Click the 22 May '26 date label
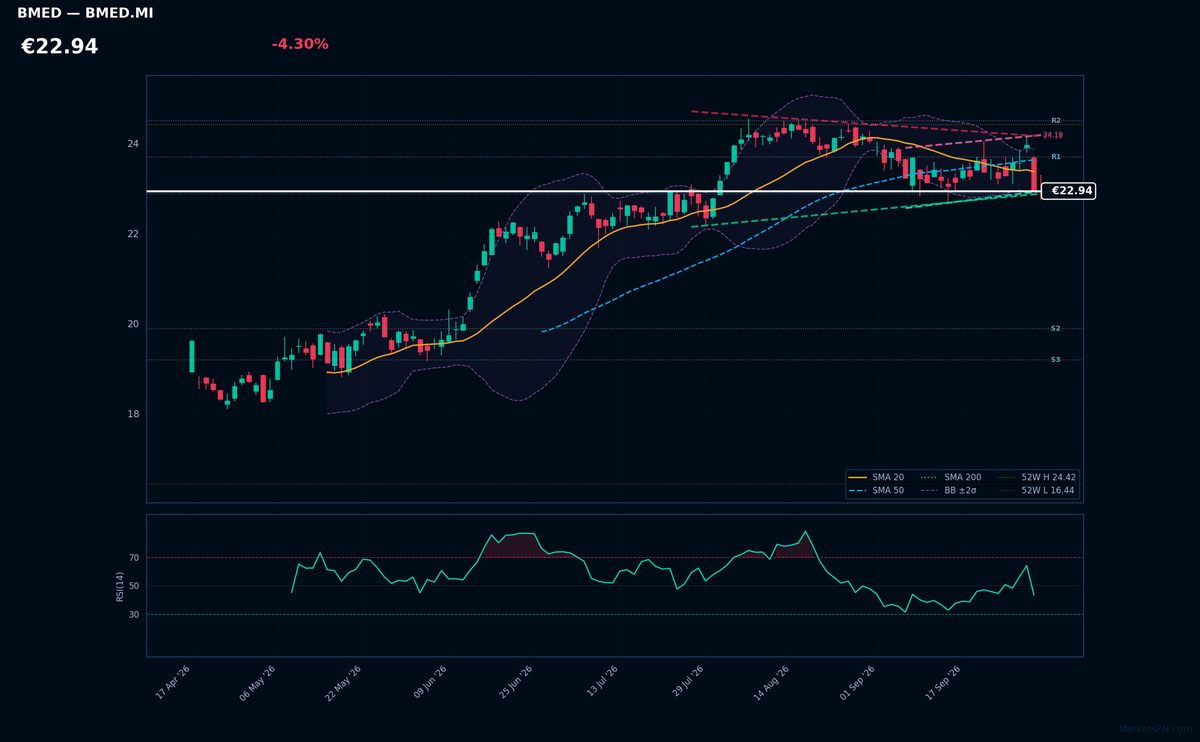 click(343, 682)
